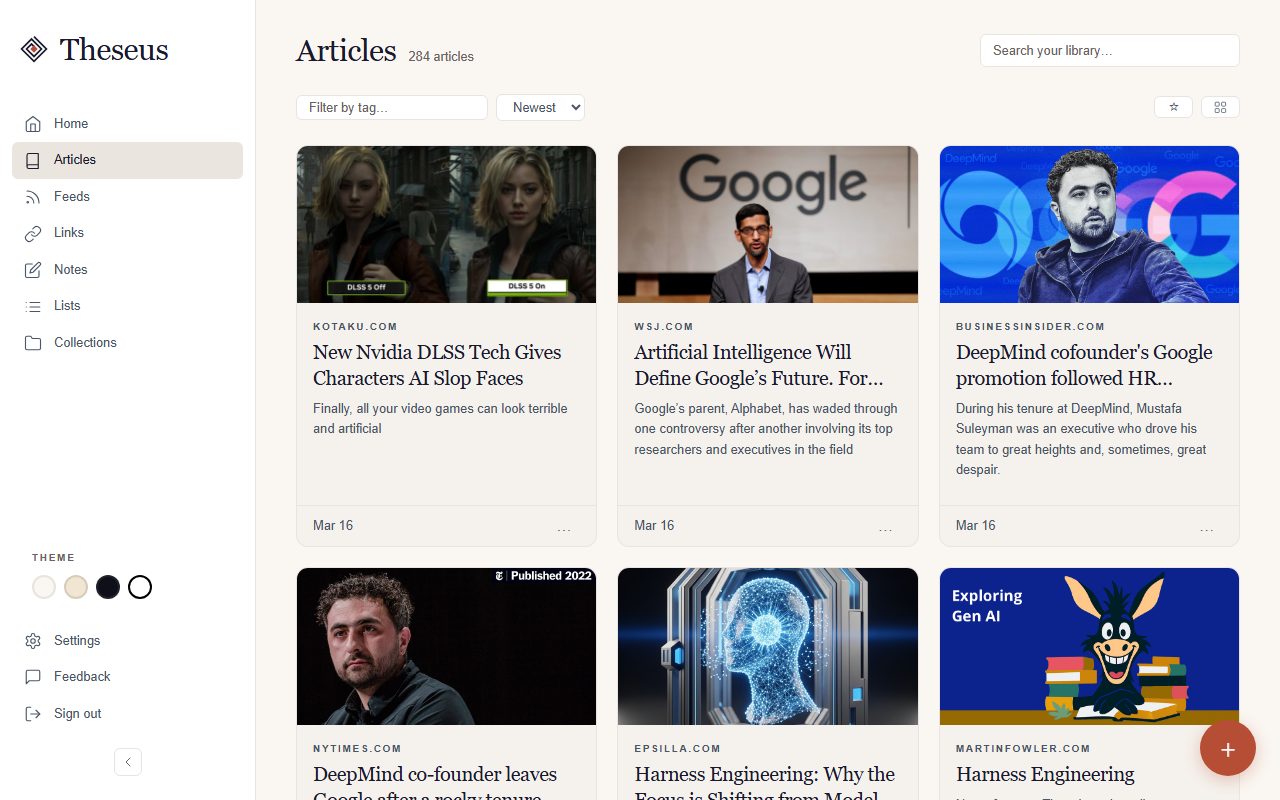Click the Feedback speech bubble icon
This screenshot has width=1280, height=800.
[x=33, y=677]
